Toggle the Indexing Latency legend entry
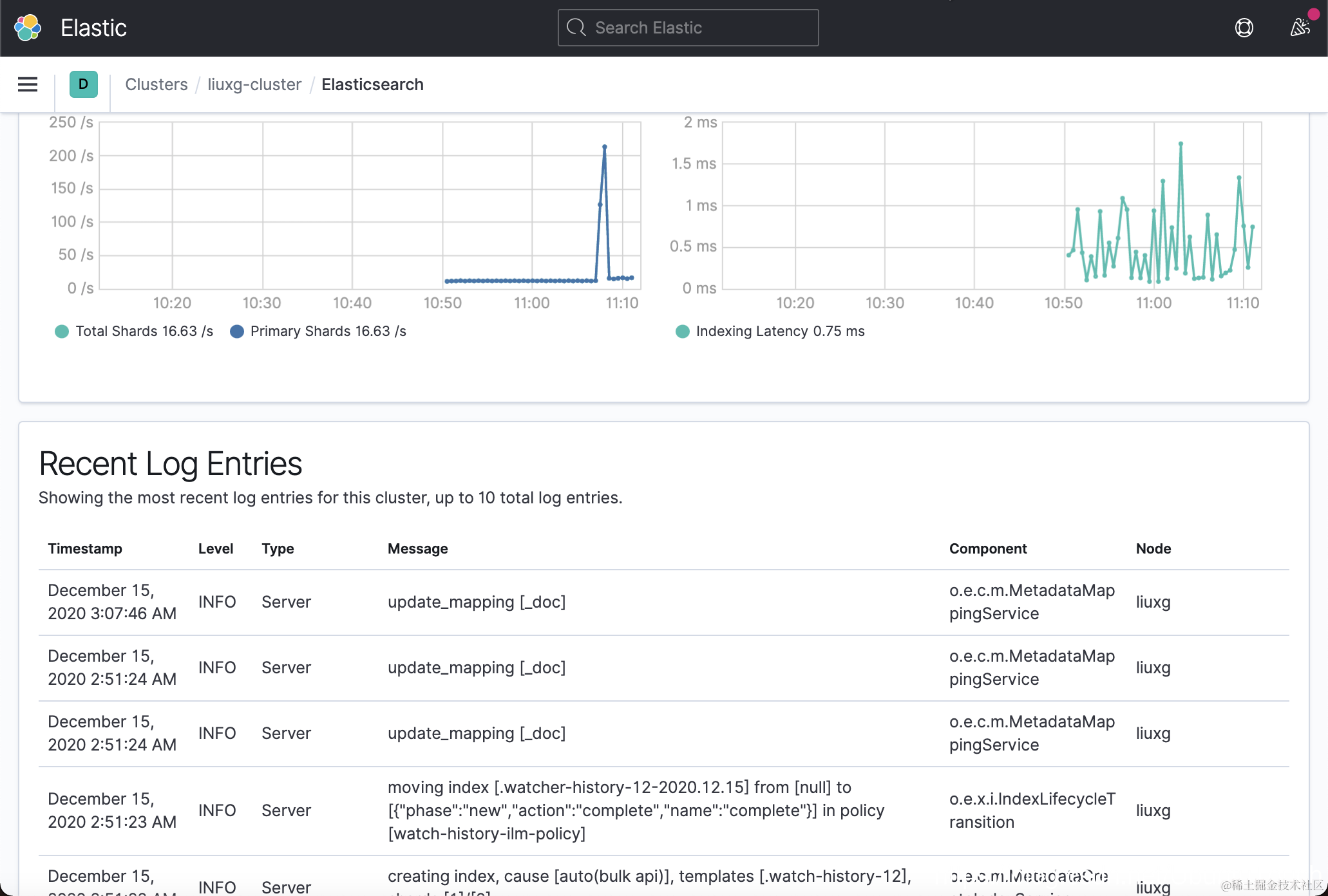 770,331
